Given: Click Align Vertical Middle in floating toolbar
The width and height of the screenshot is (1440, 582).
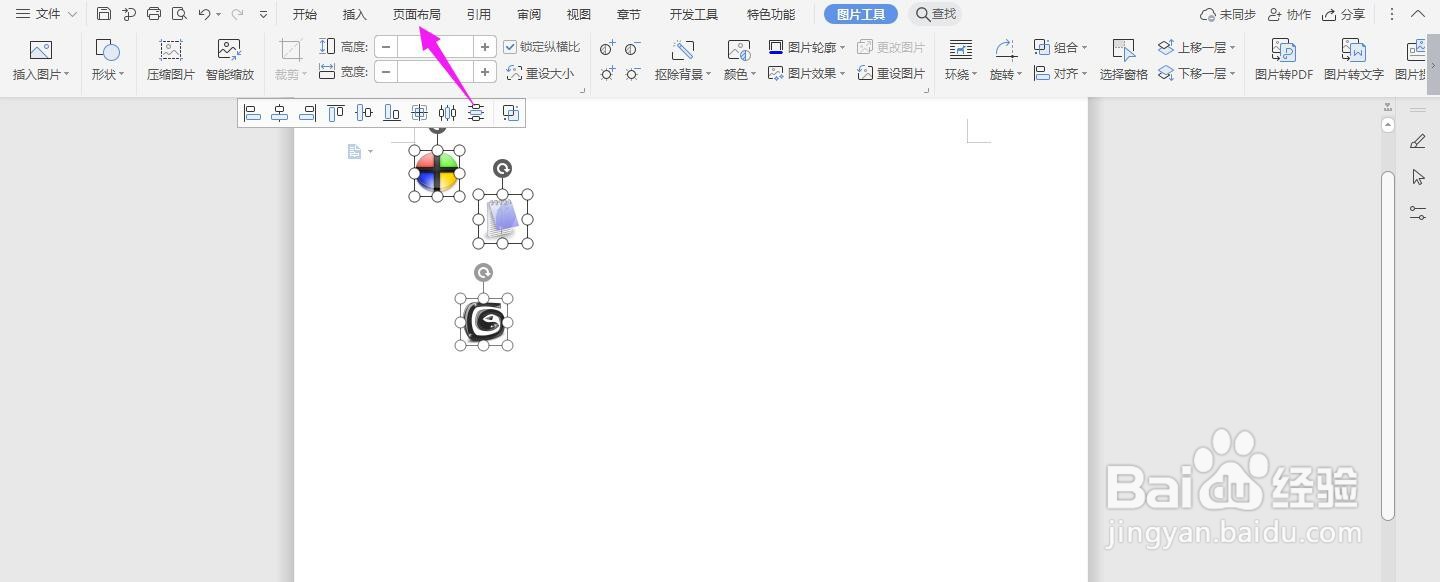Looking at the screenshot, I should click(364, 113).
